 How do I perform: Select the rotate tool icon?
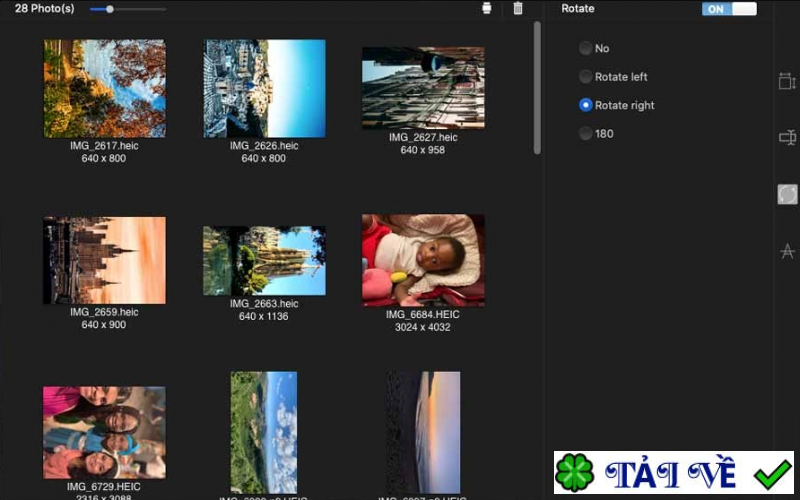(x=787, y=195)
